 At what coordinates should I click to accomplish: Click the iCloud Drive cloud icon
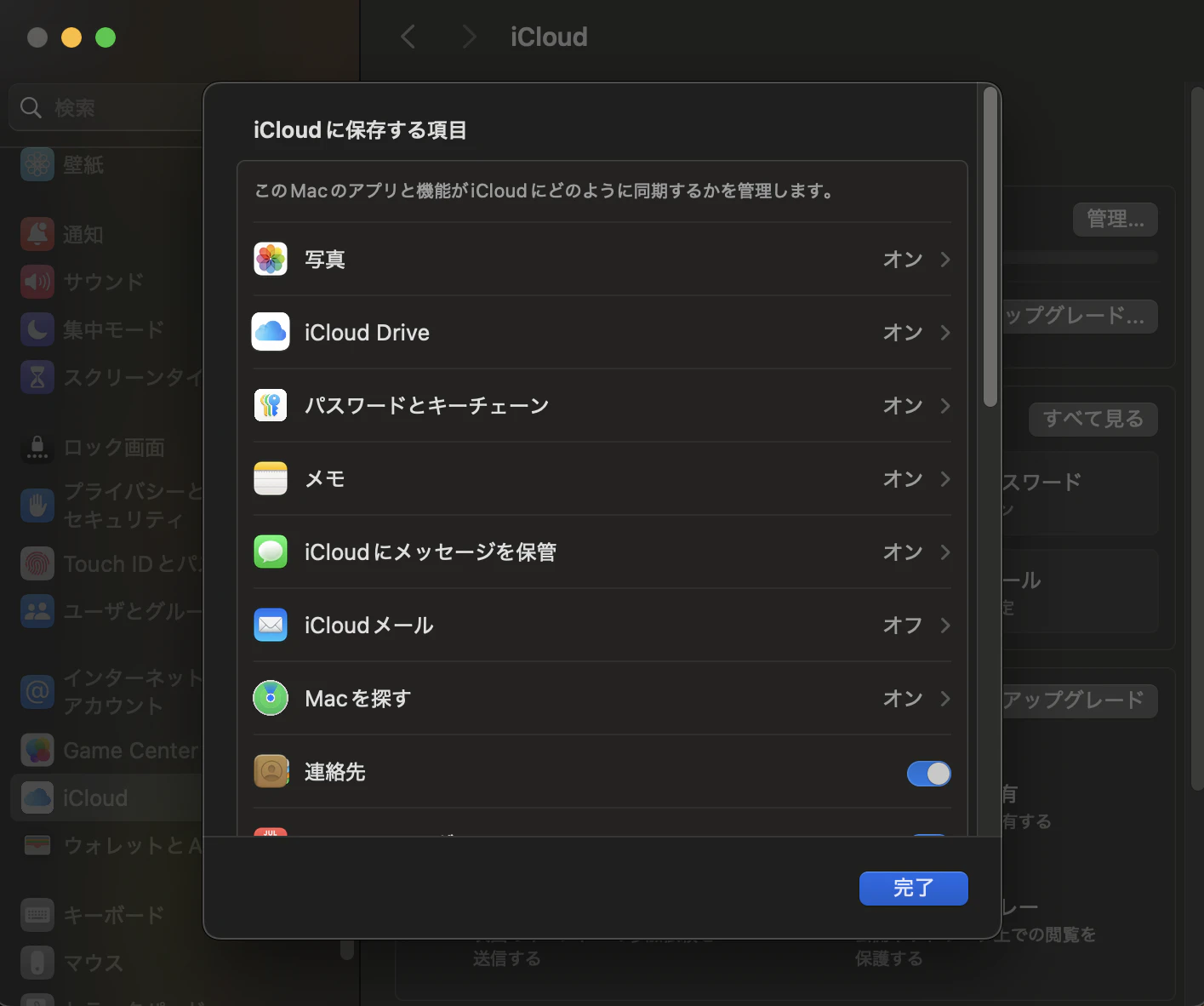pos(271,332)
